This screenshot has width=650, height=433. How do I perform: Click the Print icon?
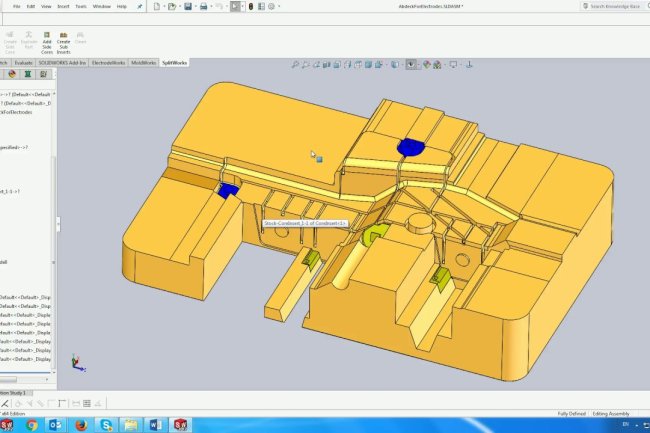coord(204,6)
